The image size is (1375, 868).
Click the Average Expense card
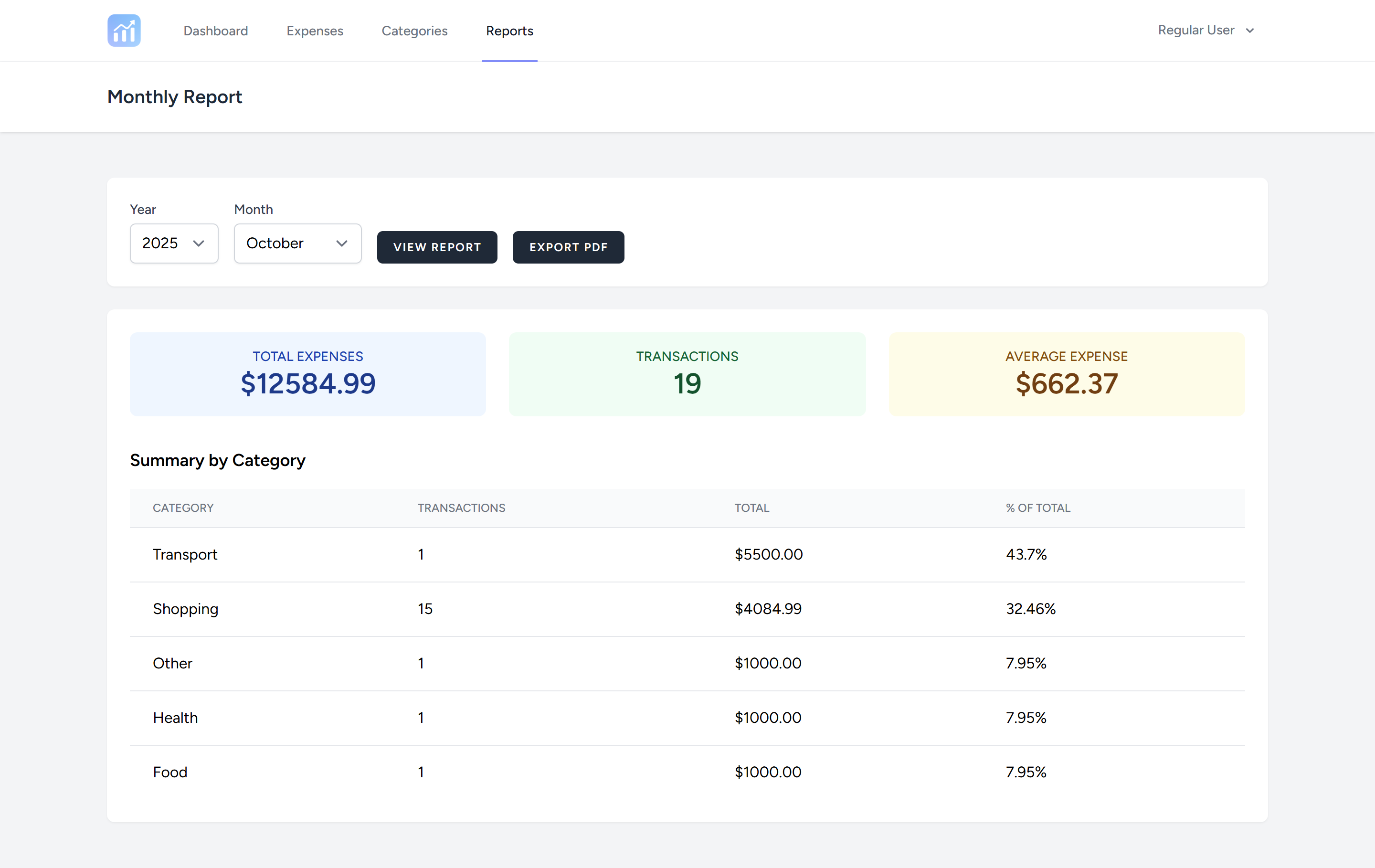coord(1066,374)
